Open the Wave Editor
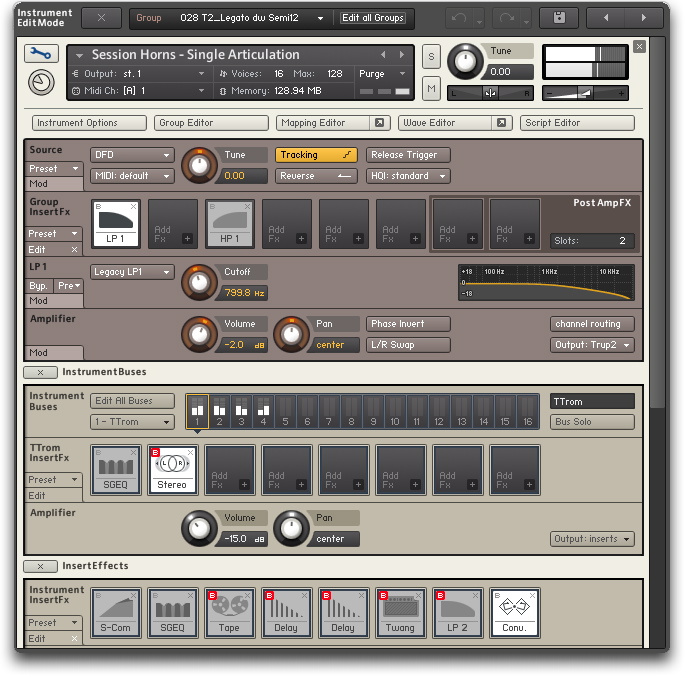 pos(445,123)
